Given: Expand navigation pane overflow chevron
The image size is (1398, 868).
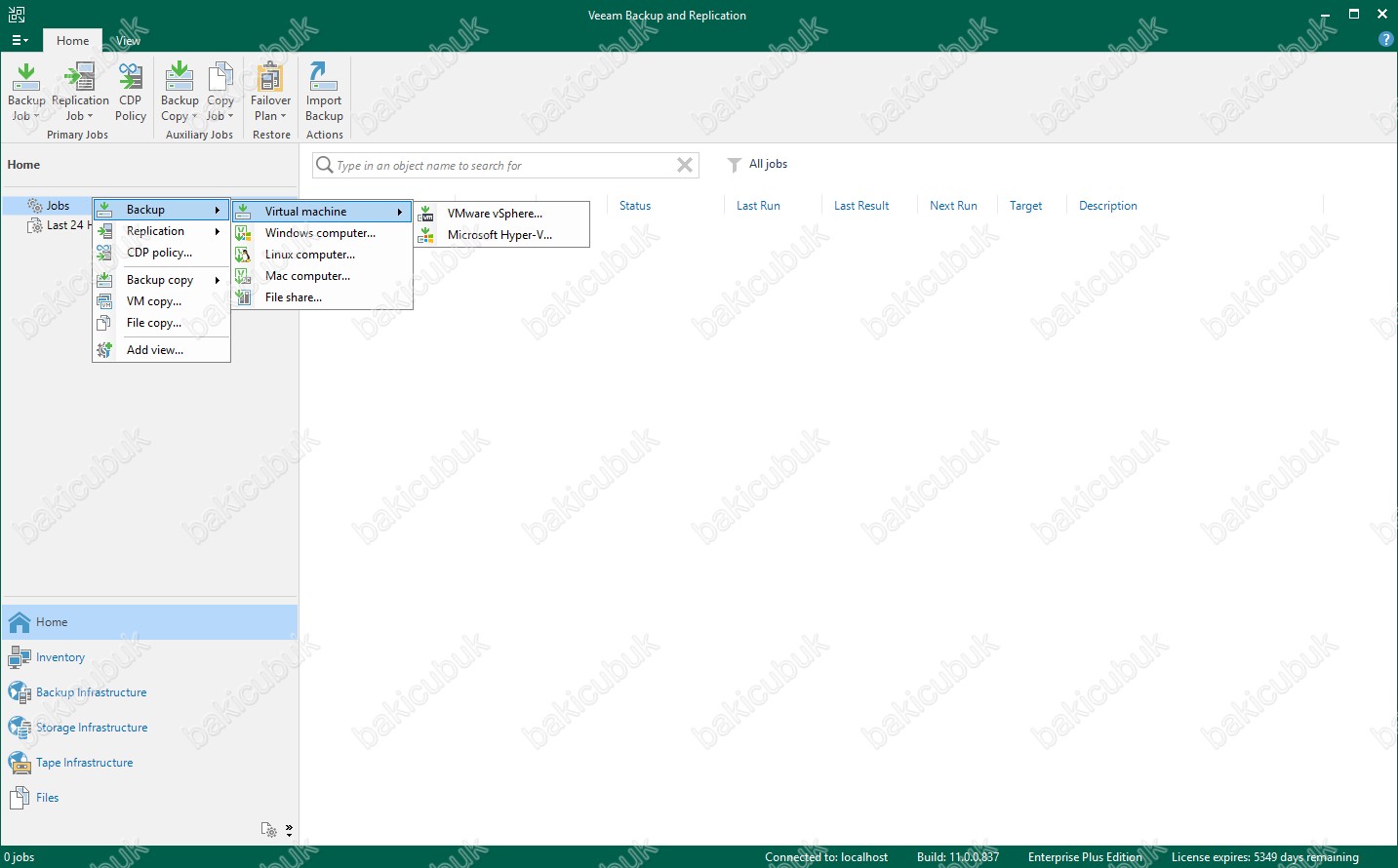Looking at the screenshot, I should point(289,831).
